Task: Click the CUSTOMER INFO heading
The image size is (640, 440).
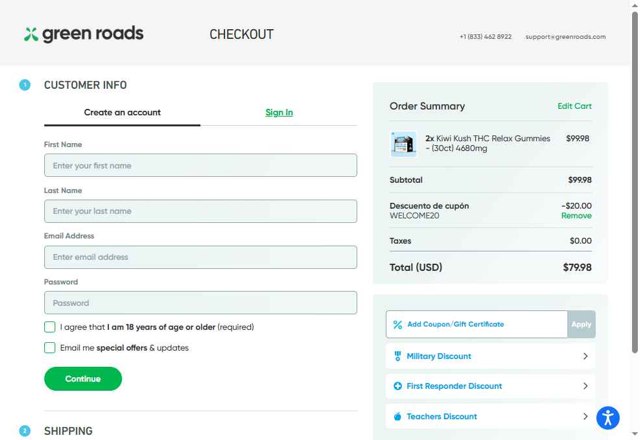Action: coord(85,85)
